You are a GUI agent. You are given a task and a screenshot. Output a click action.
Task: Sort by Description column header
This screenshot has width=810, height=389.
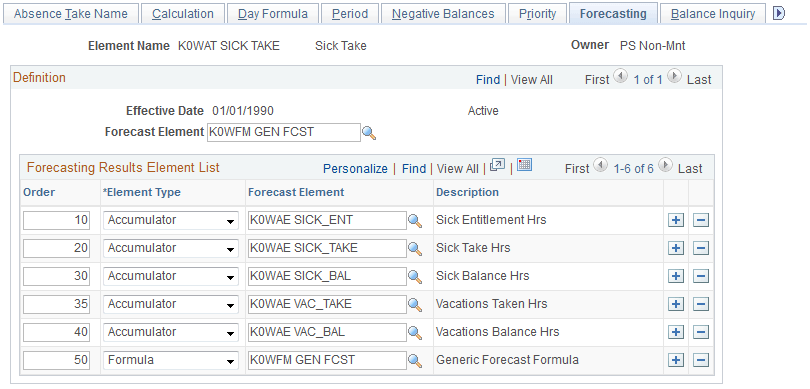[x=468, y=193]
